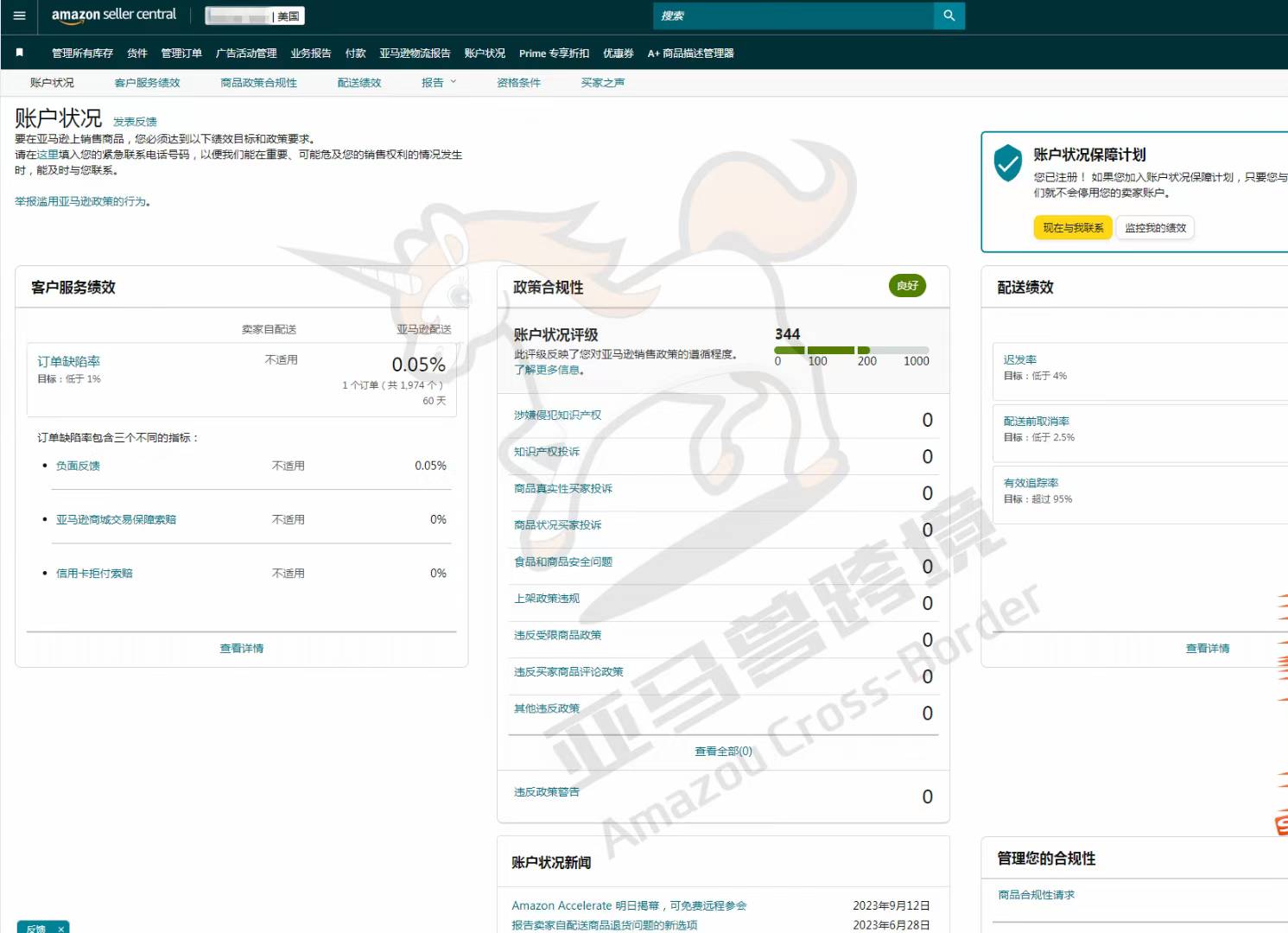This screenshot has height=933, width=1288.
Task: Open the 美国 marketplace selector
Action: [x=255, y=16]
